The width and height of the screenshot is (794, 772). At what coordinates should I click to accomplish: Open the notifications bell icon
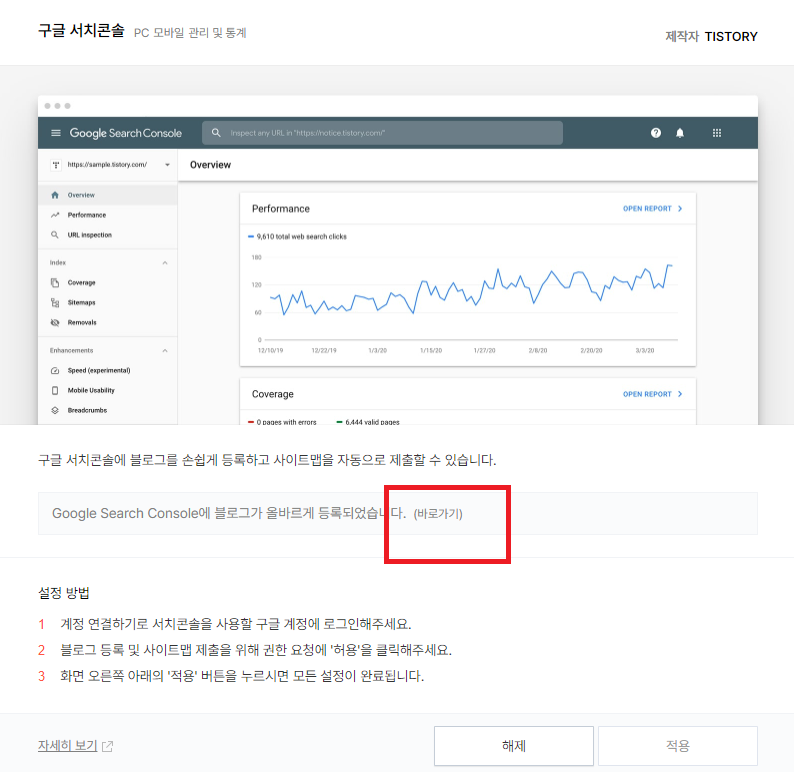(x=680, y=133)
